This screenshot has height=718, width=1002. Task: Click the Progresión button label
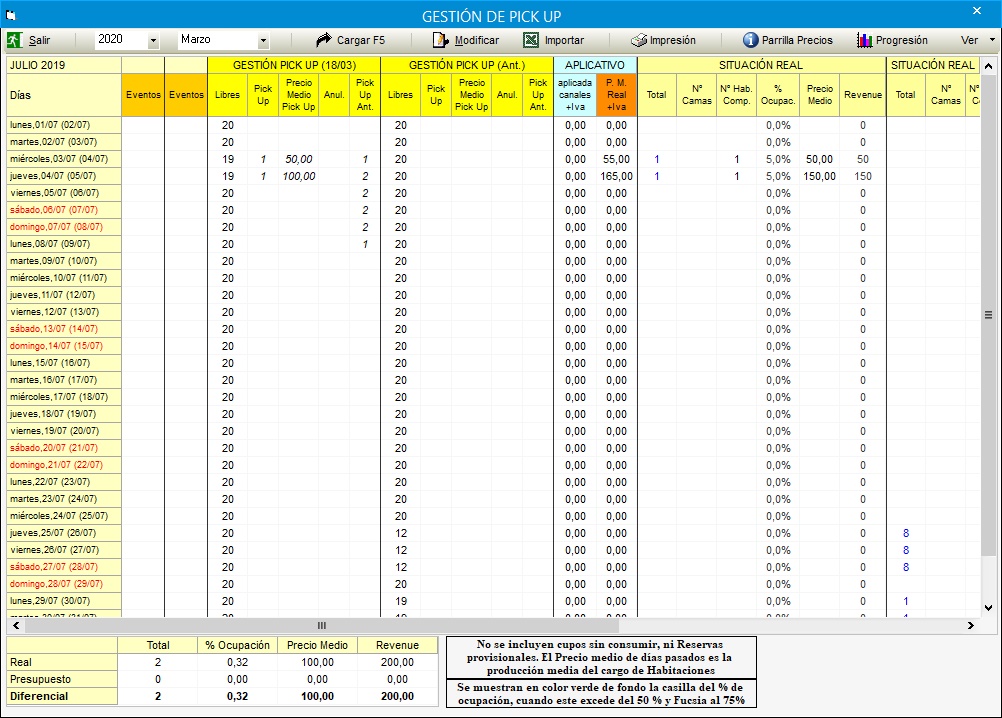click(902, 40)
